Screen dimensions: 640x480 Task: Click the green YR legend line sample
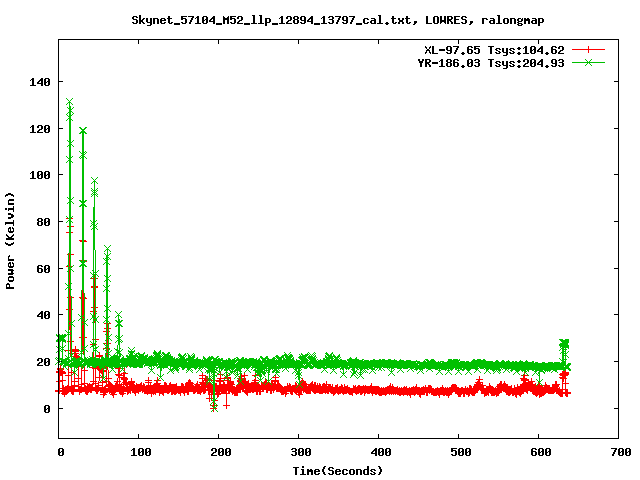[x=588, y=63]
